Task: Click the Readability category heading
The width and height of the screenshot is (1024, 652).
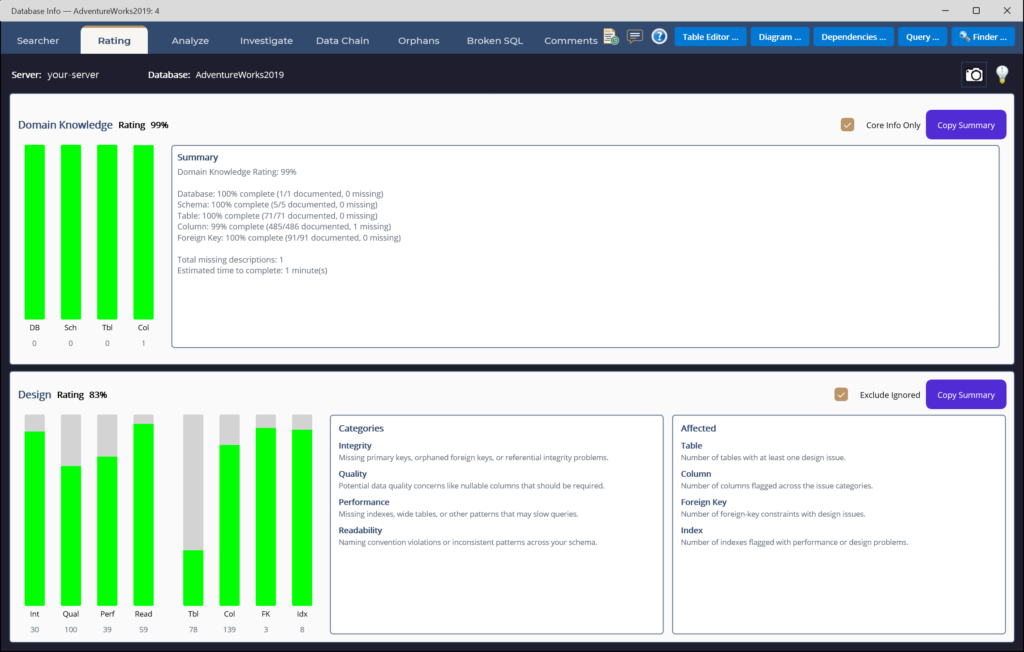Action: (x=360, y=530)
